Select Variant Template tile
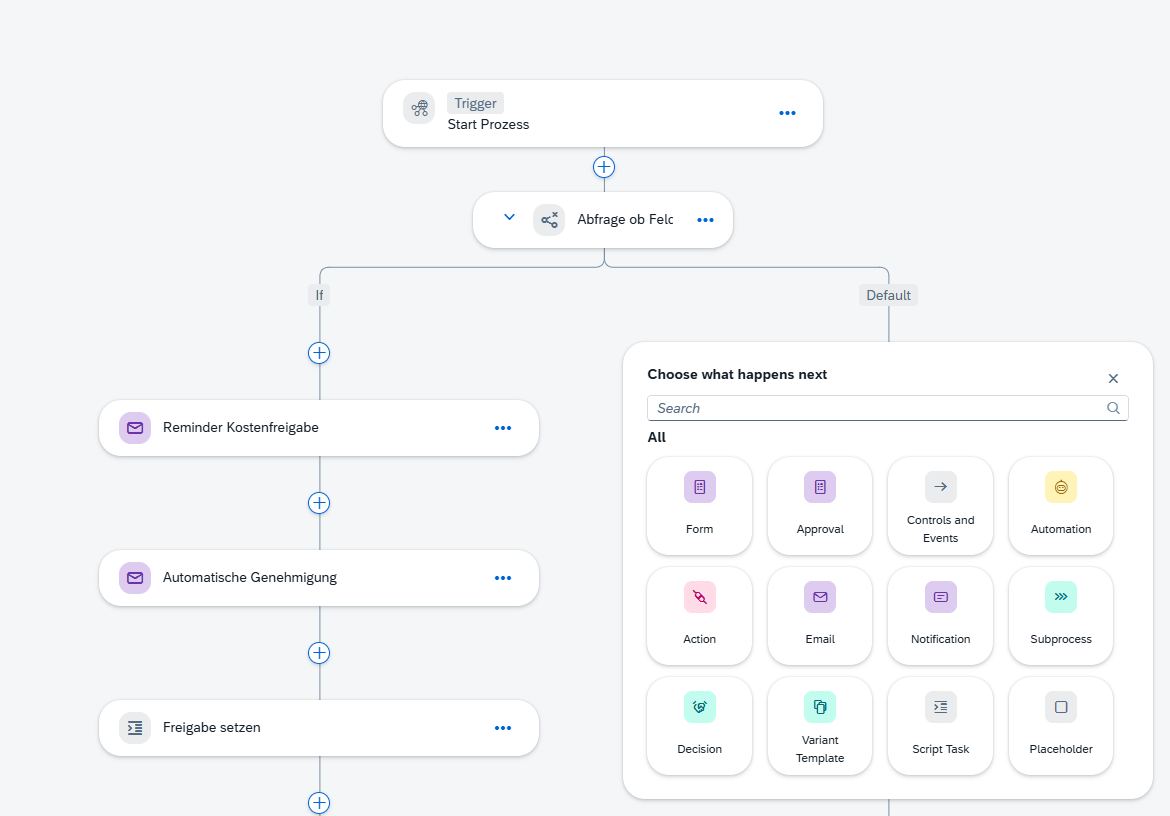 click(x=819, y=726)
